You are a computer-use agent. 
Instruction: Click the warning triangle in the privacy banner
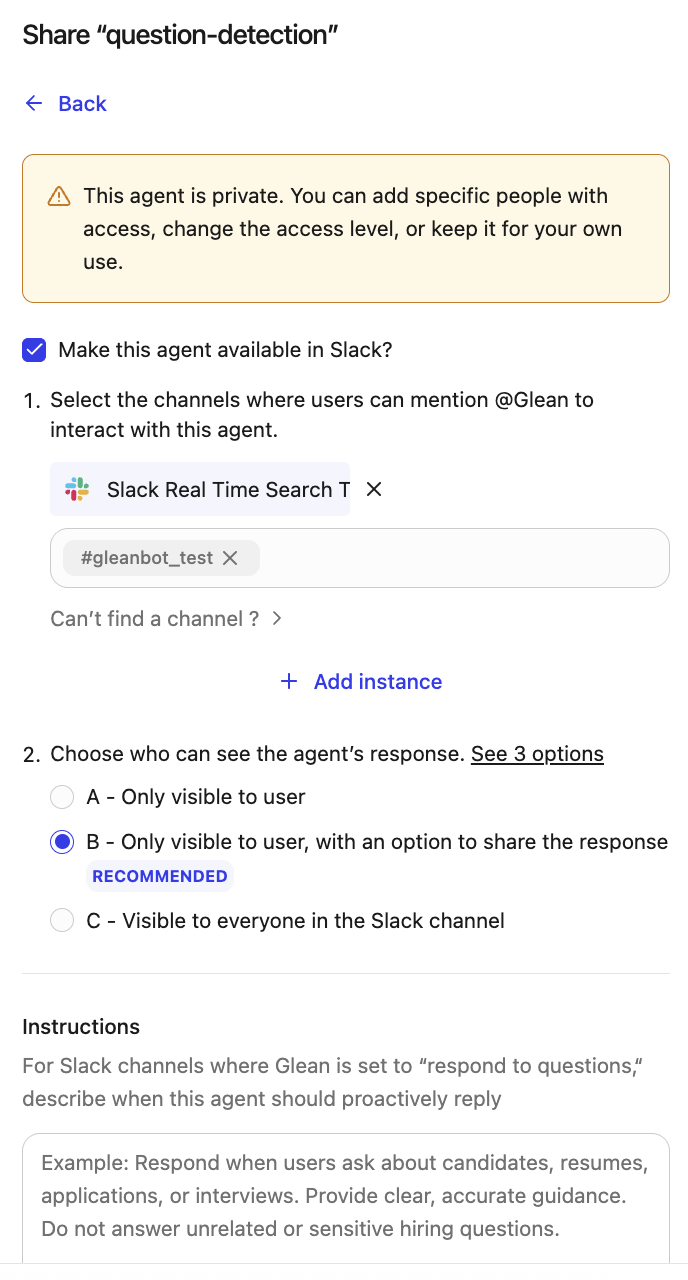pos(58,196)
